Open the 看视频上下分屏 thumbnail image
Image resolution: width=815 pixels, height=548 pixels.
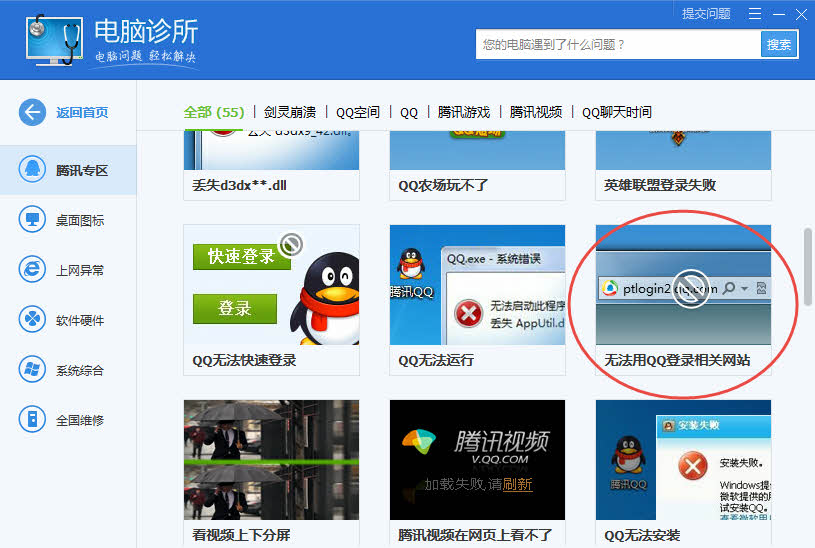pos(271,460)
